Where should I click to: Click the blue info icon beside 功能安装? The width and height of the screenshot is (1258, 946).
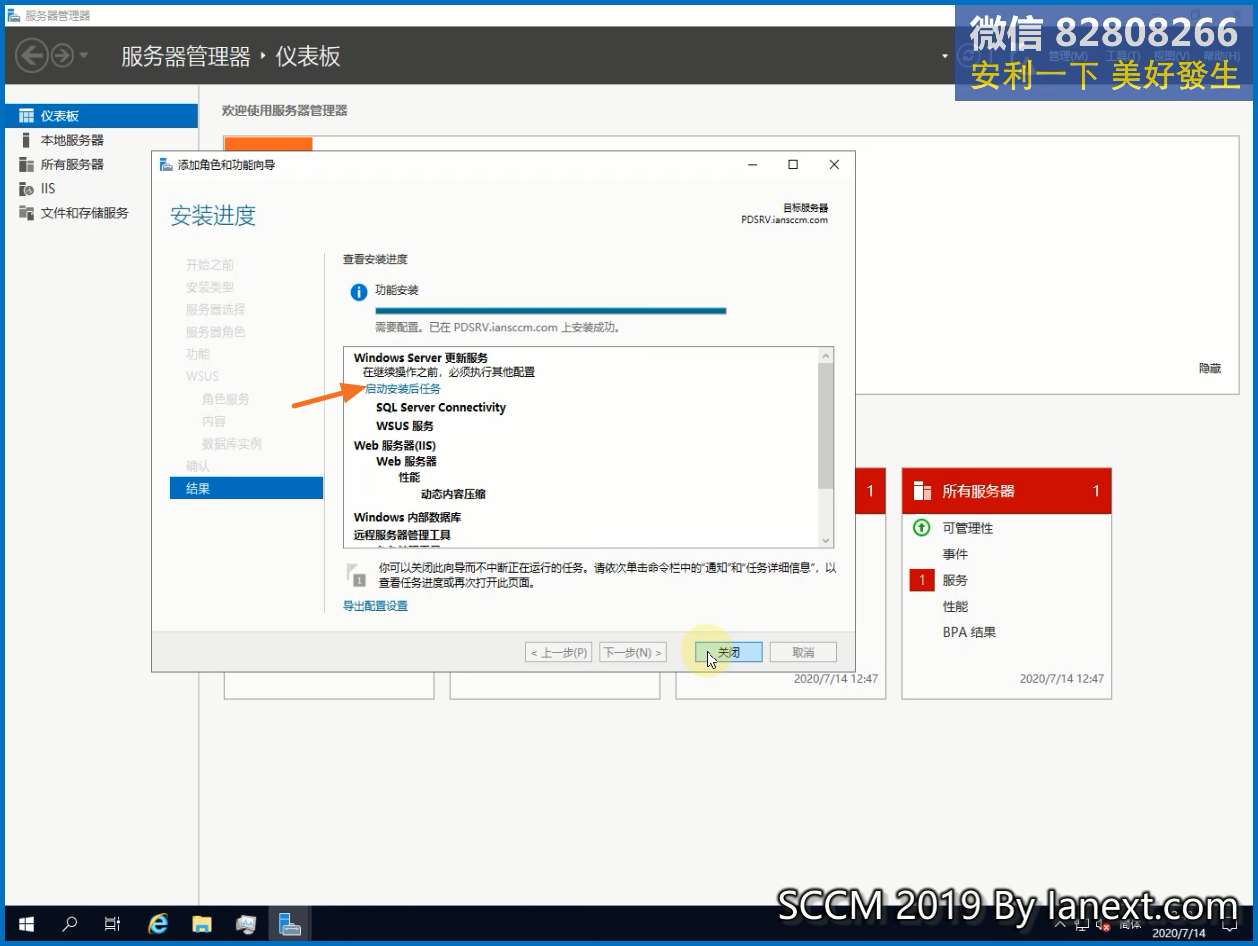(x=358, y=292)
